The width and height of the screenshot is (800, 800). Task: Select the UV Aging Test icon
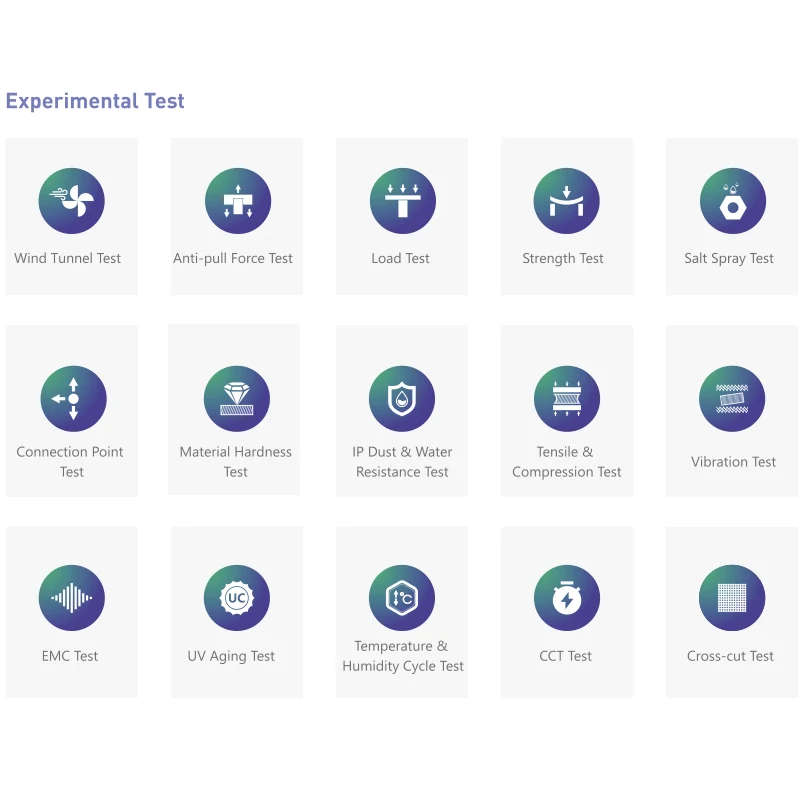point(237,598)
